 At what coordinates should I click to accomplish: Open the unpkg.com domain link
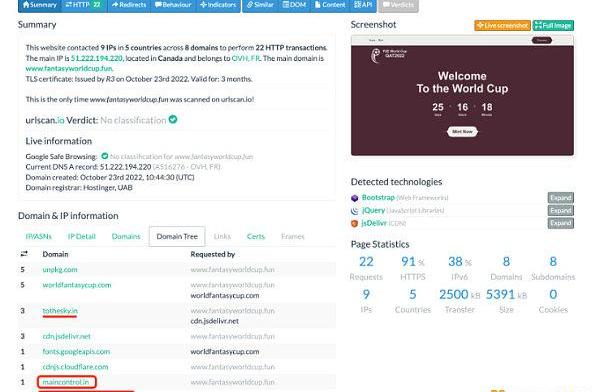(60, 270)
